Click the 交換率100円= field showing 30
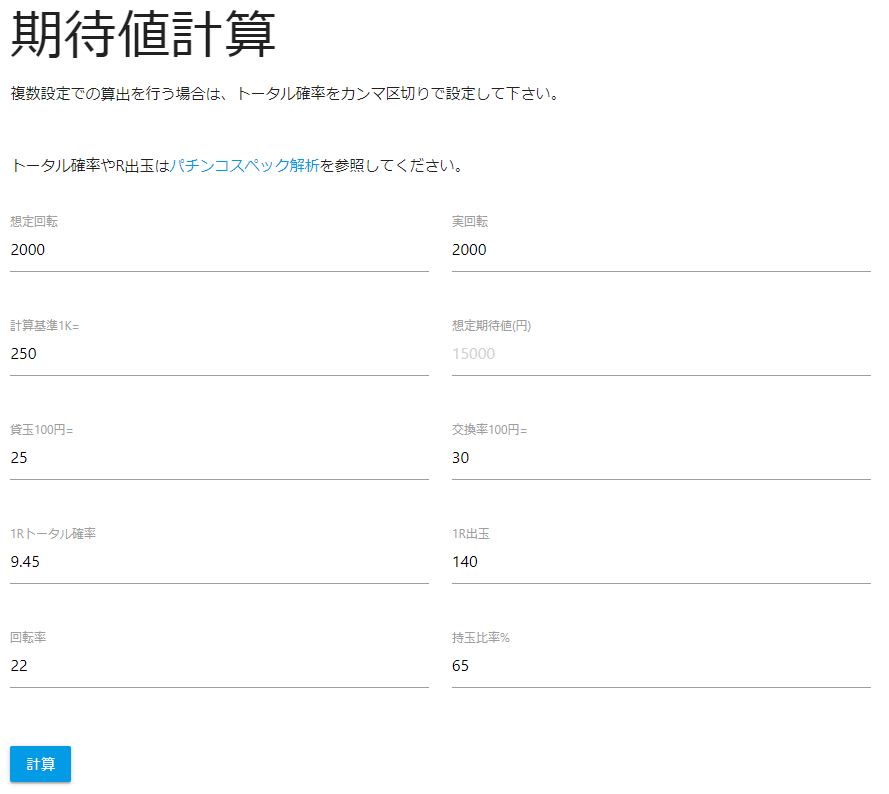The height and width of the screenshot is (794, 889). point(660,458)
